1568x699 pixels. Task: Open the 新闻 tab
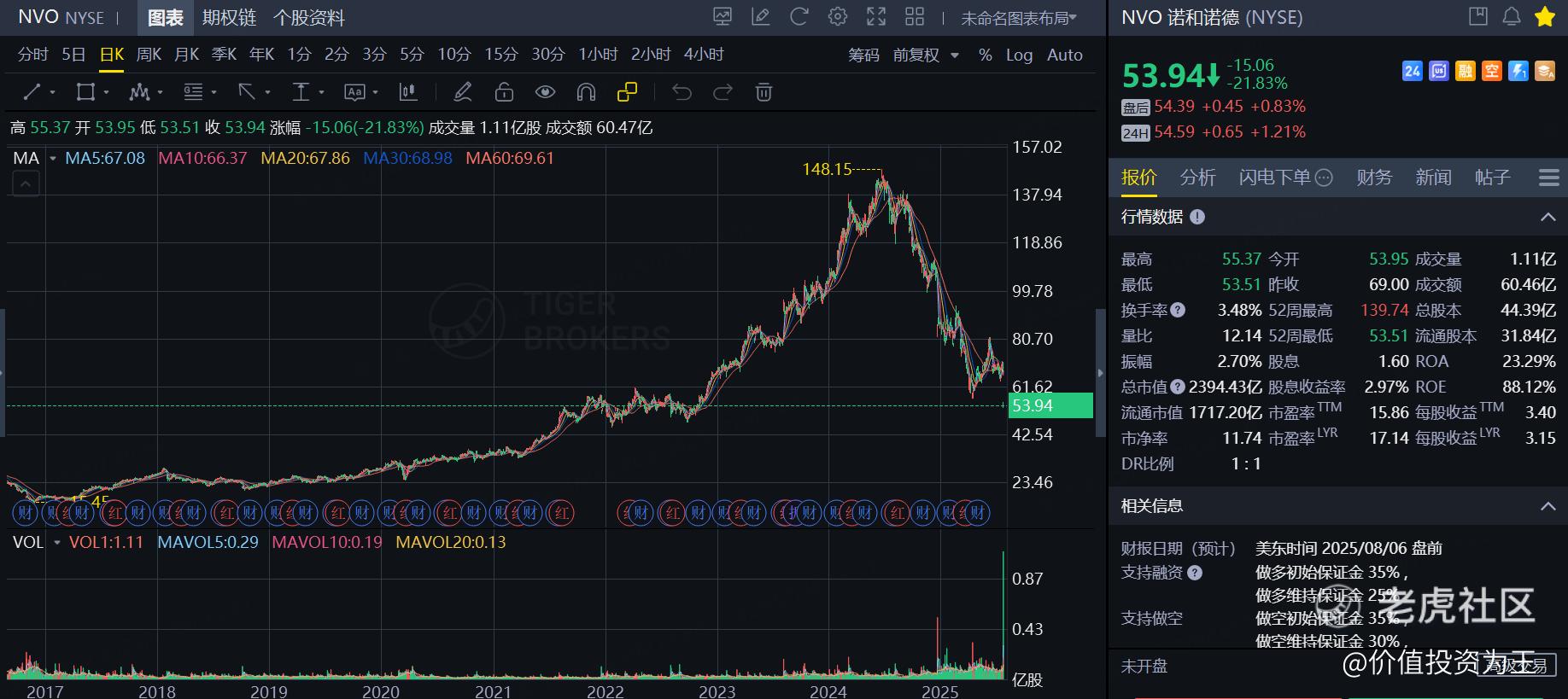[1433, 177]
